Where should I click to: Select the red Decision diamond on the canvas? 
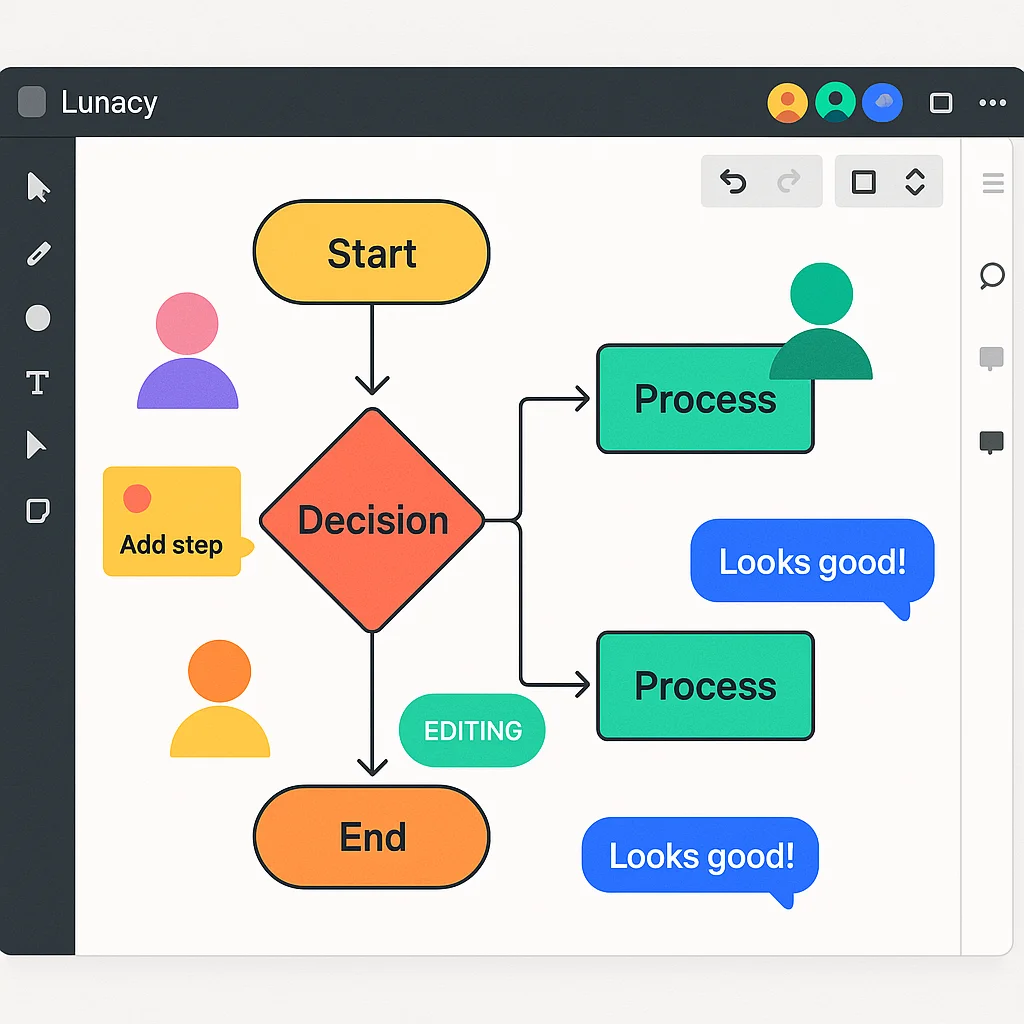[372, 519]
